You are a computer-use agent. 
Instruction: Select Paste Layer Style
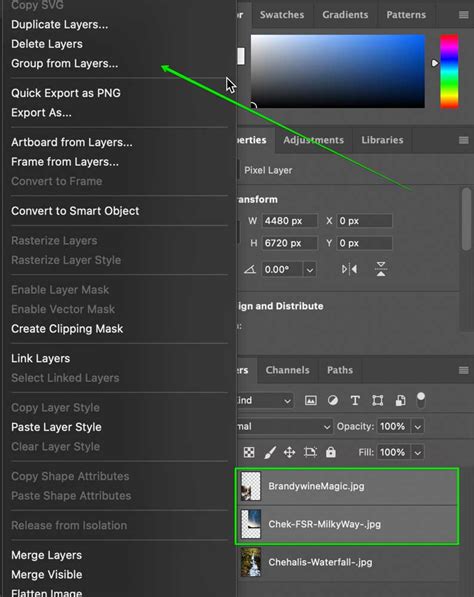pos(56,427)
